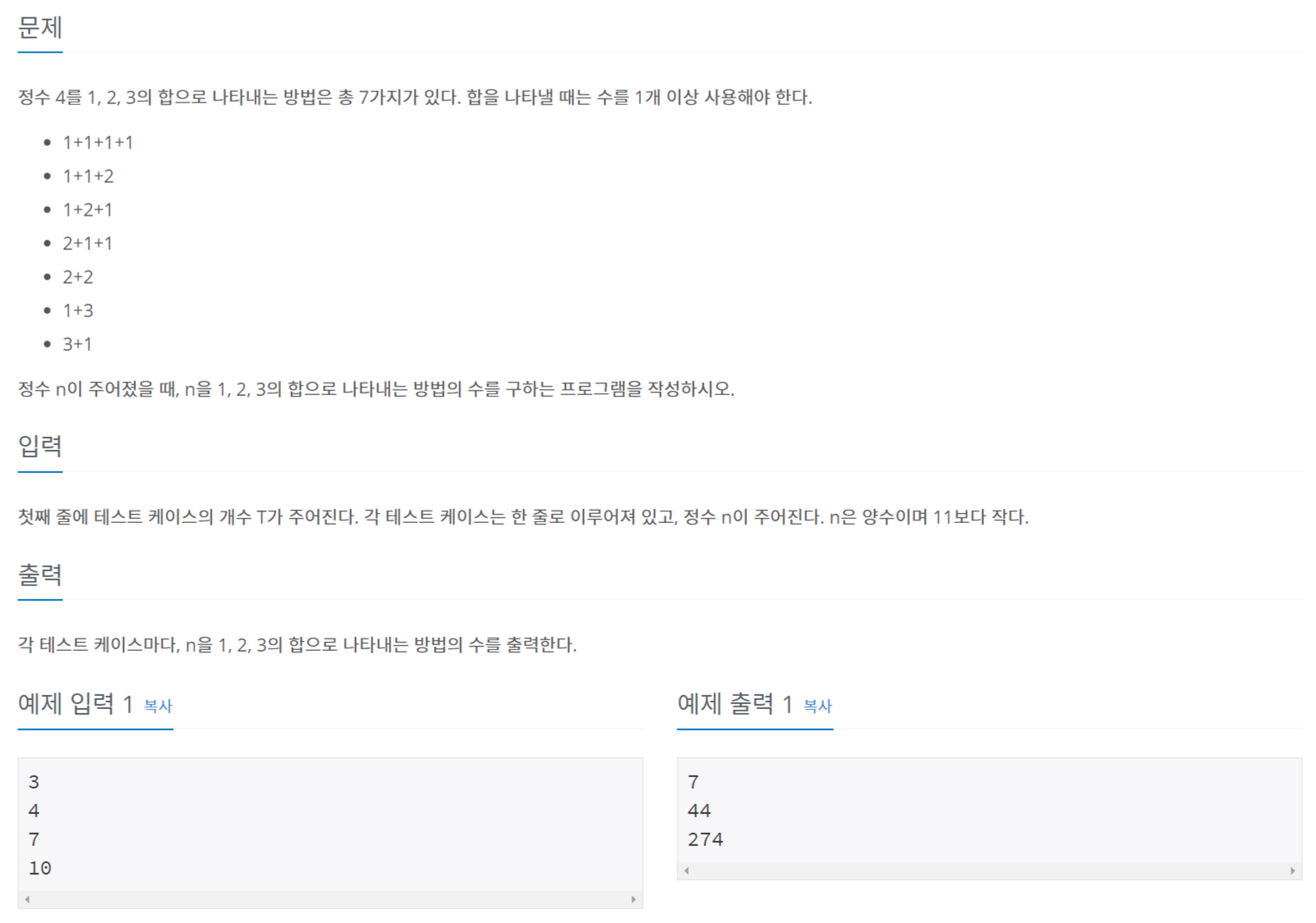Image resolution: width=1316 pixels, height=923 pixels.
Task: Click the 입력 section heading
Action: tap(40, 446)
